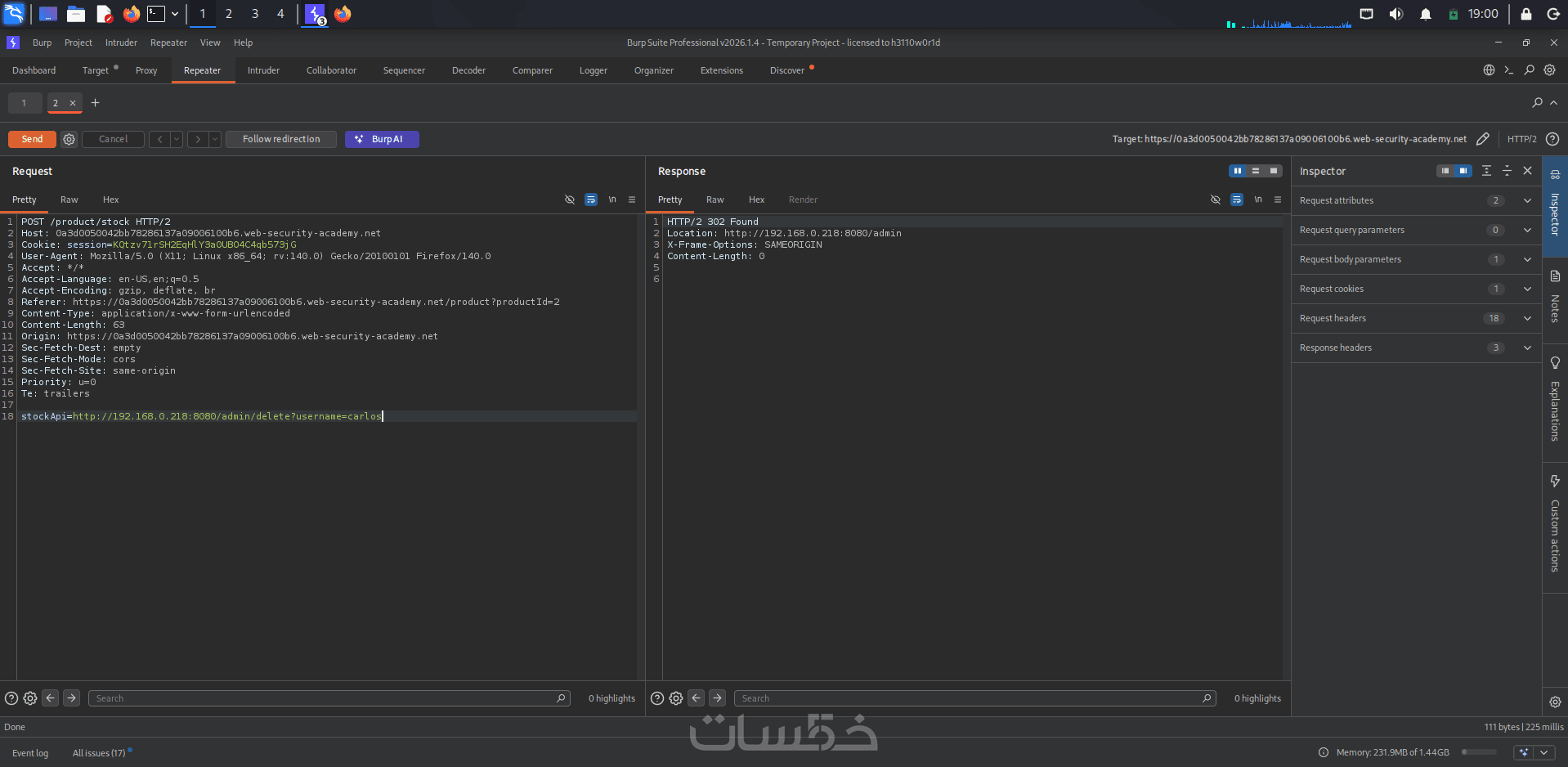Open memory info icon in status bar

[1324, 752]
